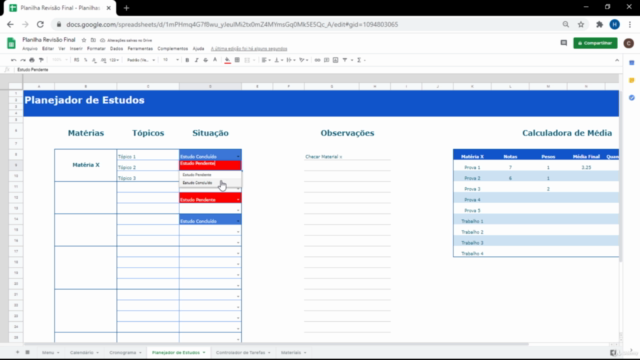The image size is (640, 360).
Task: Switch to the Menu sheet tab
Action: coord(50,352)
